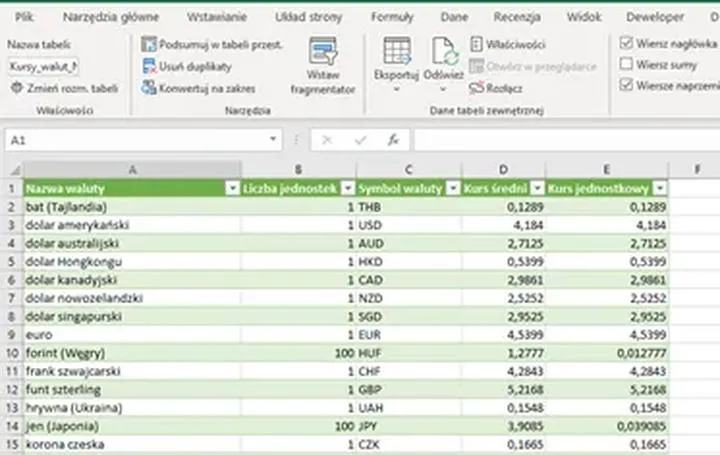Screen dimensions: 720x455
Task: Toggle the Wiersz nagłówka checkbox
Action: point(626,44)
